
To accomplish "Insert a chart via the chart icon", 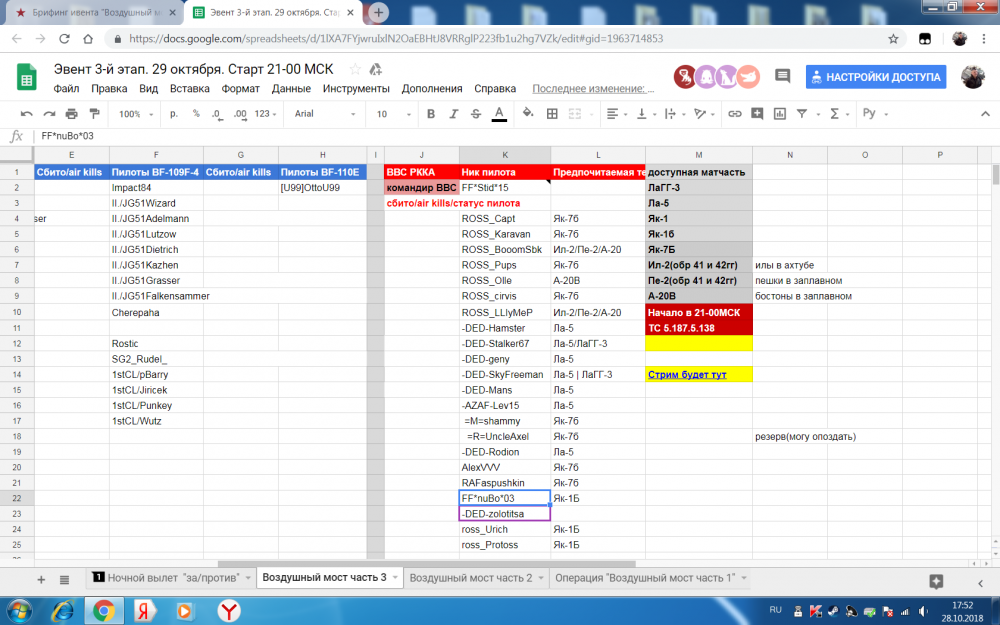I will tap(779, 113).
